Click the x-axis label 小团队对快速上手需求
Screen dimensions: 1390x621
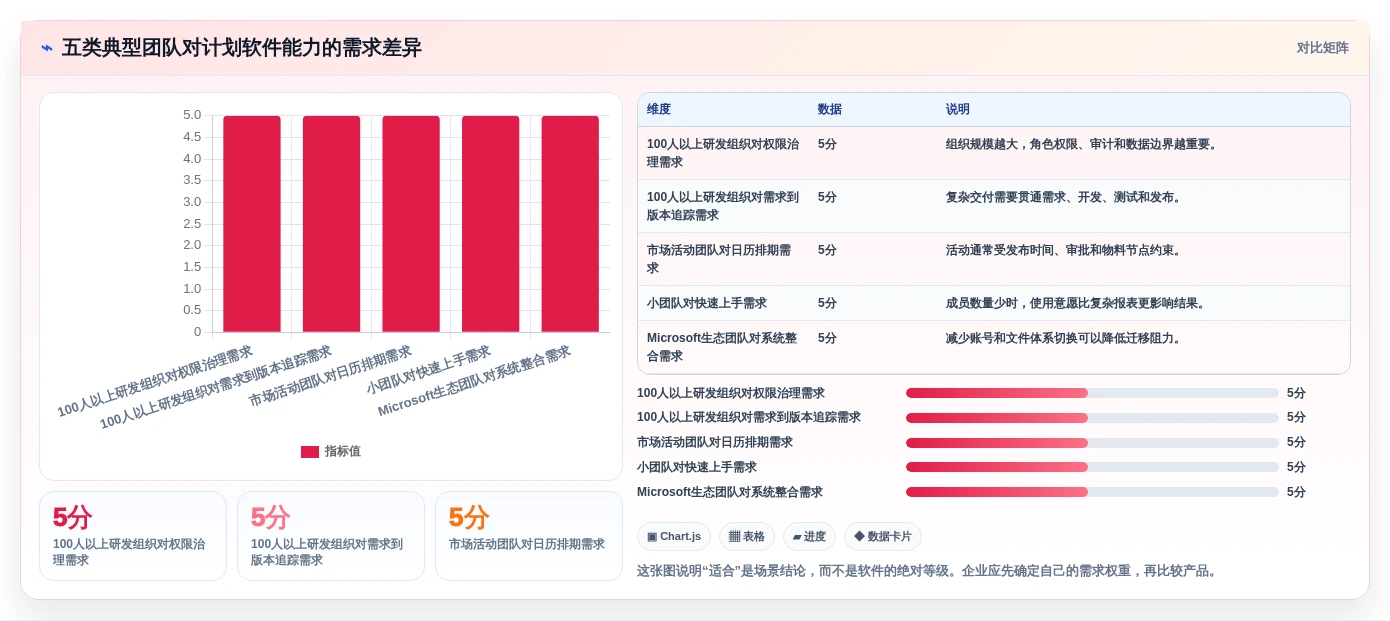coord(429,370)
